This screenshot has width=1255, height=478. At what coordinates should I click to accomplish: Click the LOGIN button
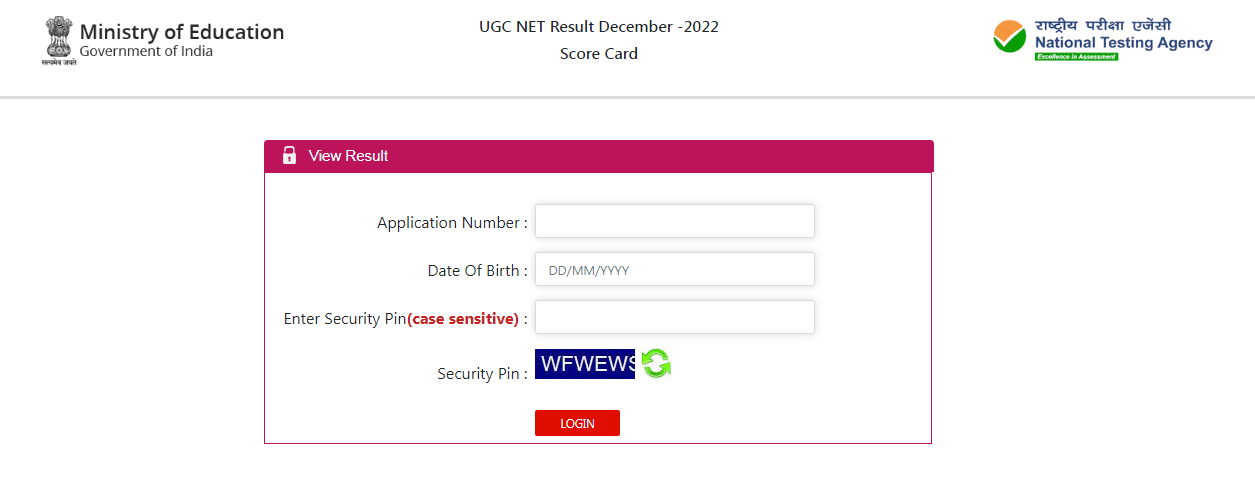[x=577, y=423]
